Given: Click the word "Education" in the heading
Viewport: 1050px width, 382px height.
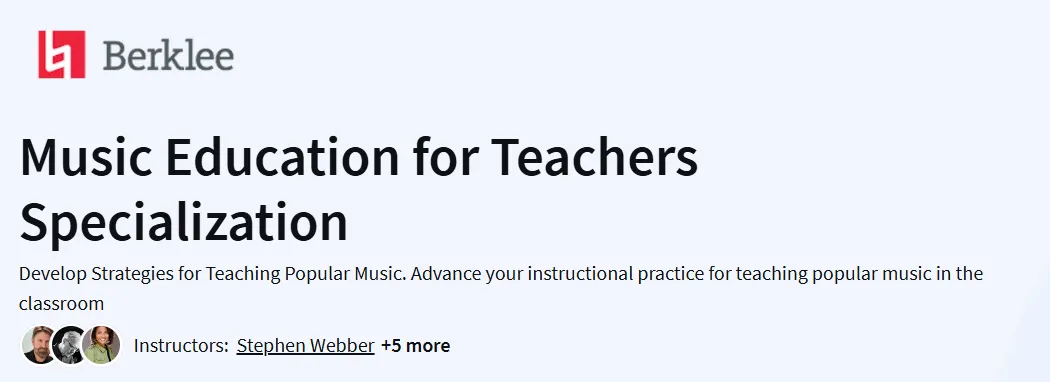Looking at the screenshot, I should coord(282,157).
